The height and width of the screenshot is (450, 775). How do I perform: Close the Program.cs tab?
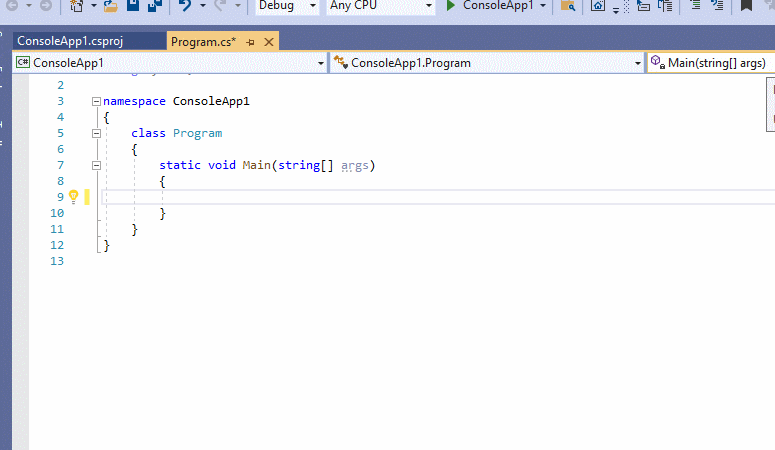point(269,42)
